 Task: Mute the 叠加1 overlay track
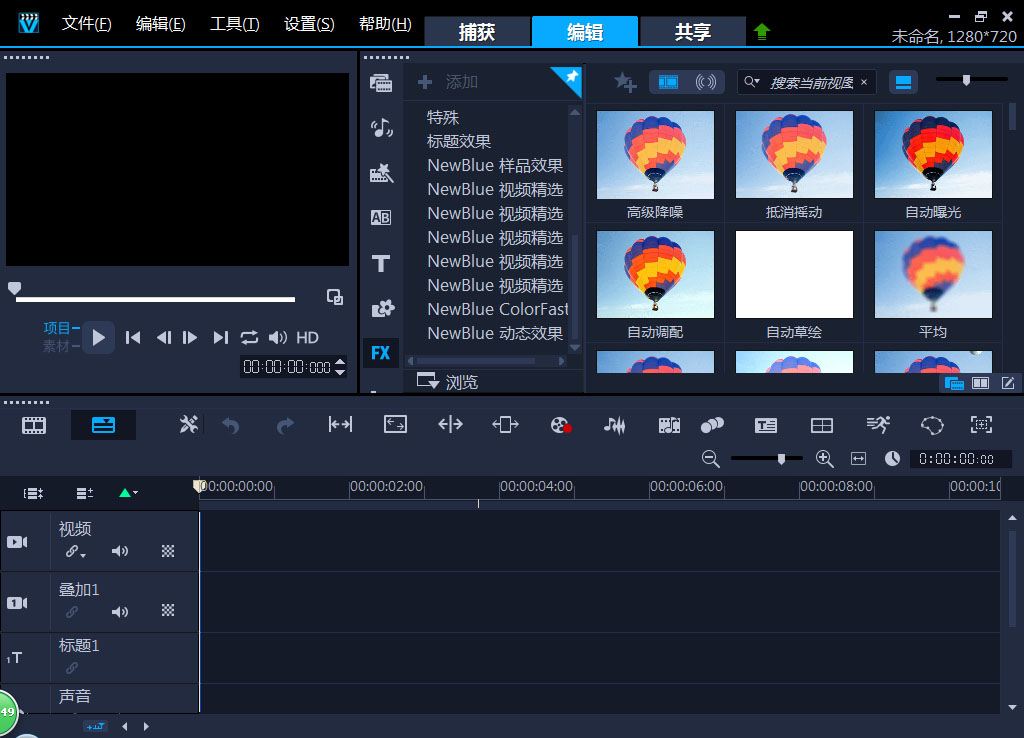120,611
